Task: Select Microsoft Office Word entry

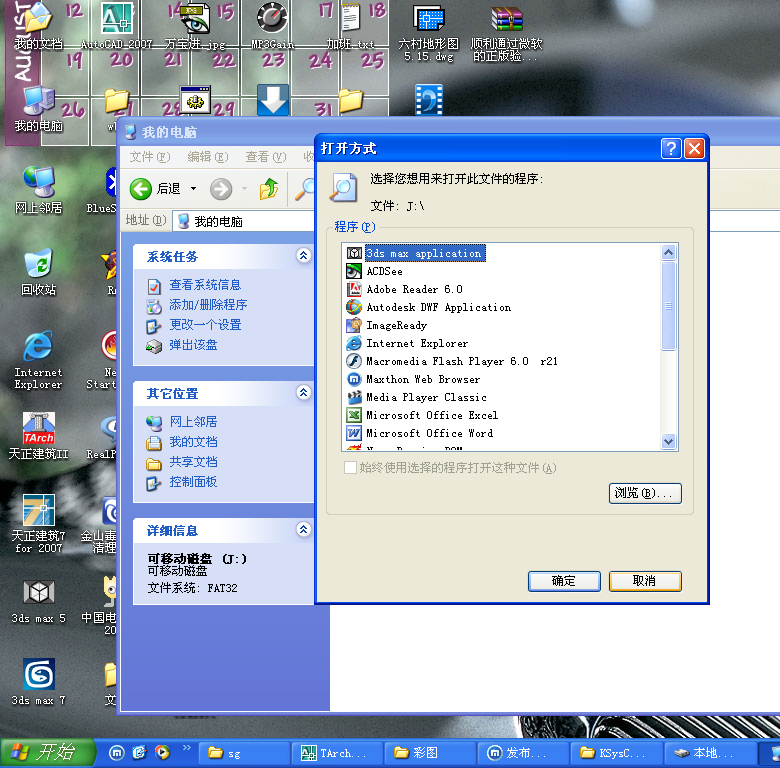Action: point(429,433)
